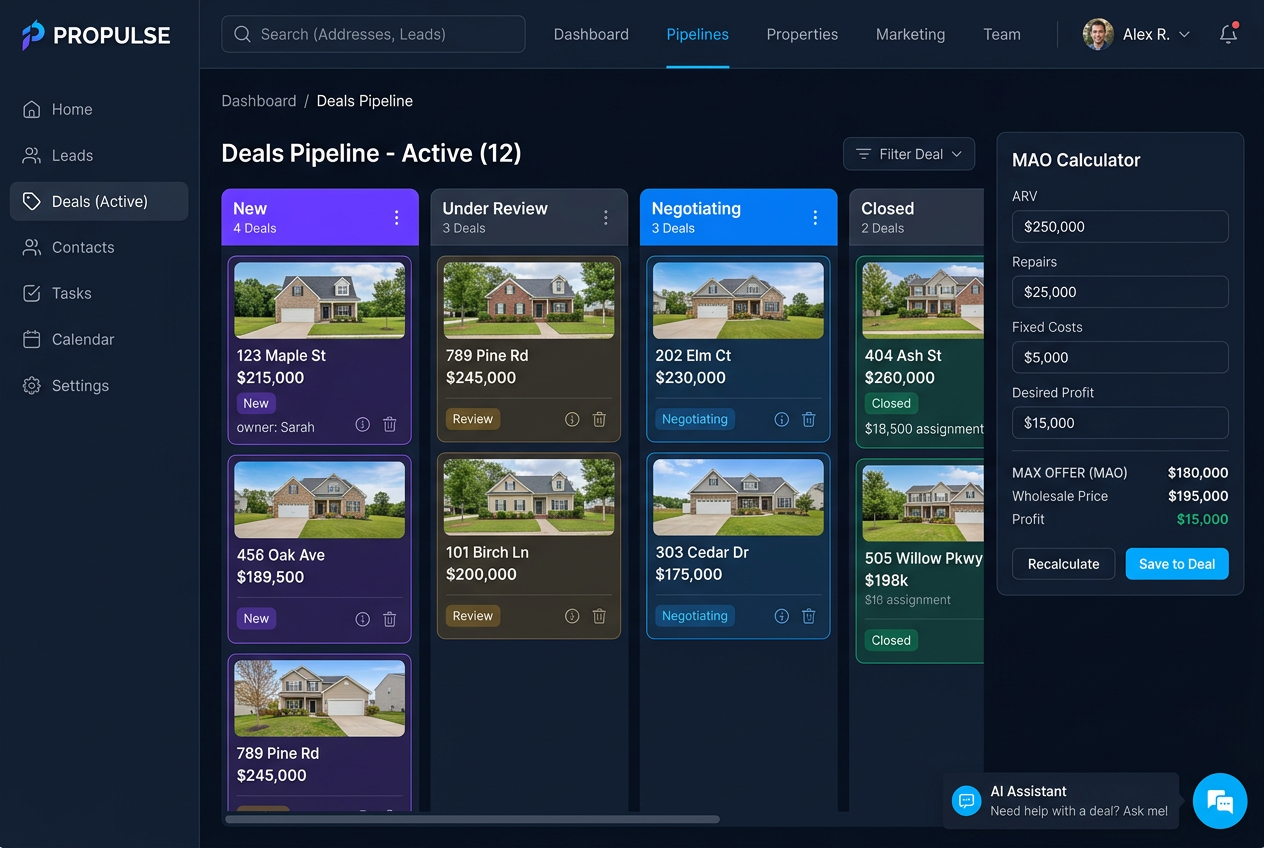1264x848 pixels.
Task: Open the Filter Deal dropdown
Action: [x=909, y=154]
